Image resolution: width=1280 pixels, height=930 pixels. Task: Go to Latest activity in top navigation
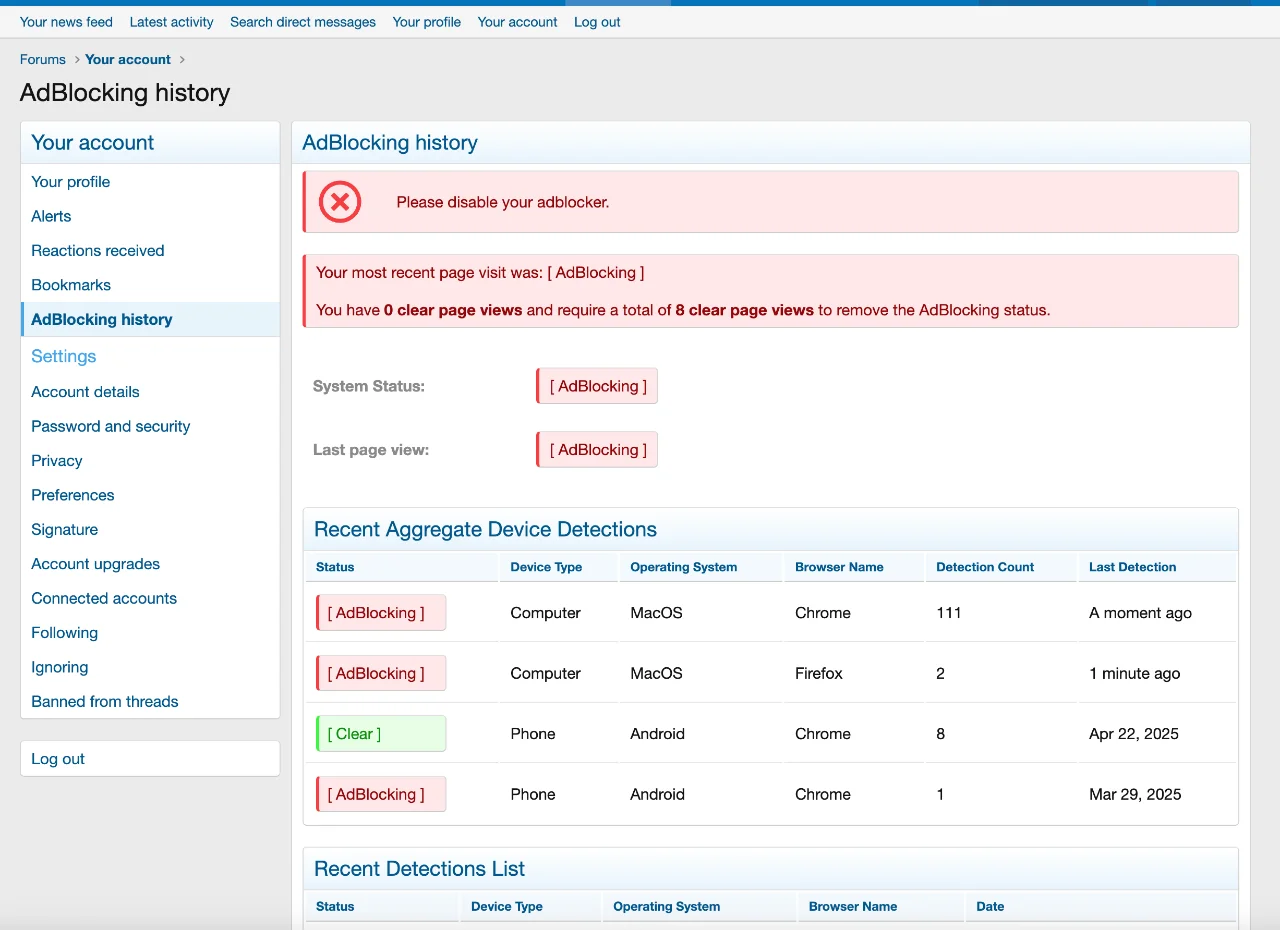tap(171, 22)
